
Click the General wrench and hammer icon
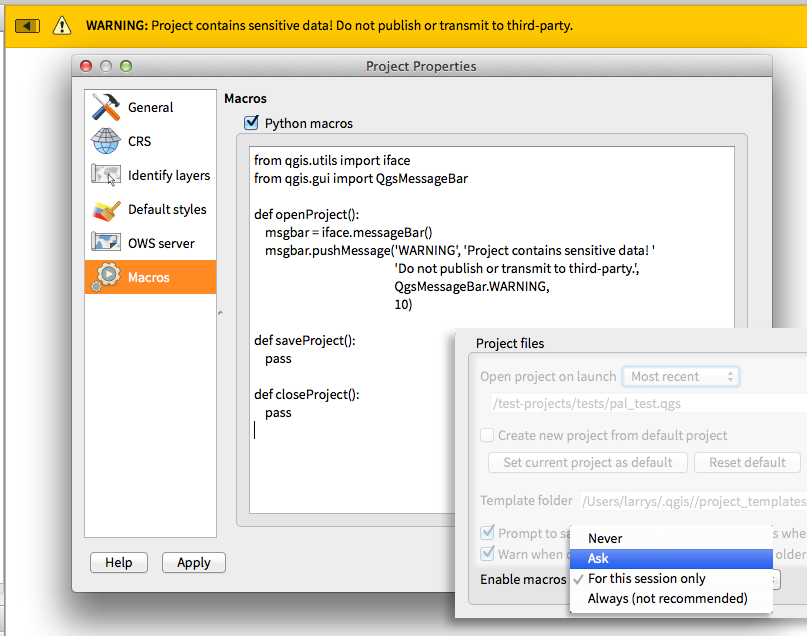point(106,107)
